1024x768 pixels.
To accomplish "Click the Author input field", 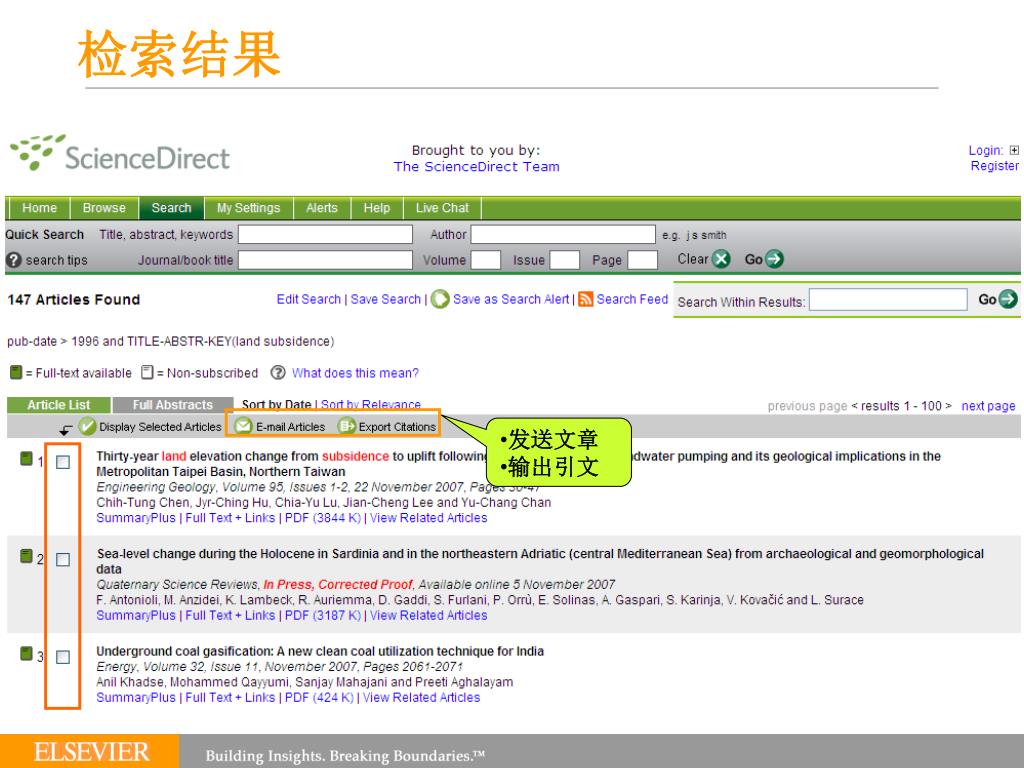I will [563, 234].
